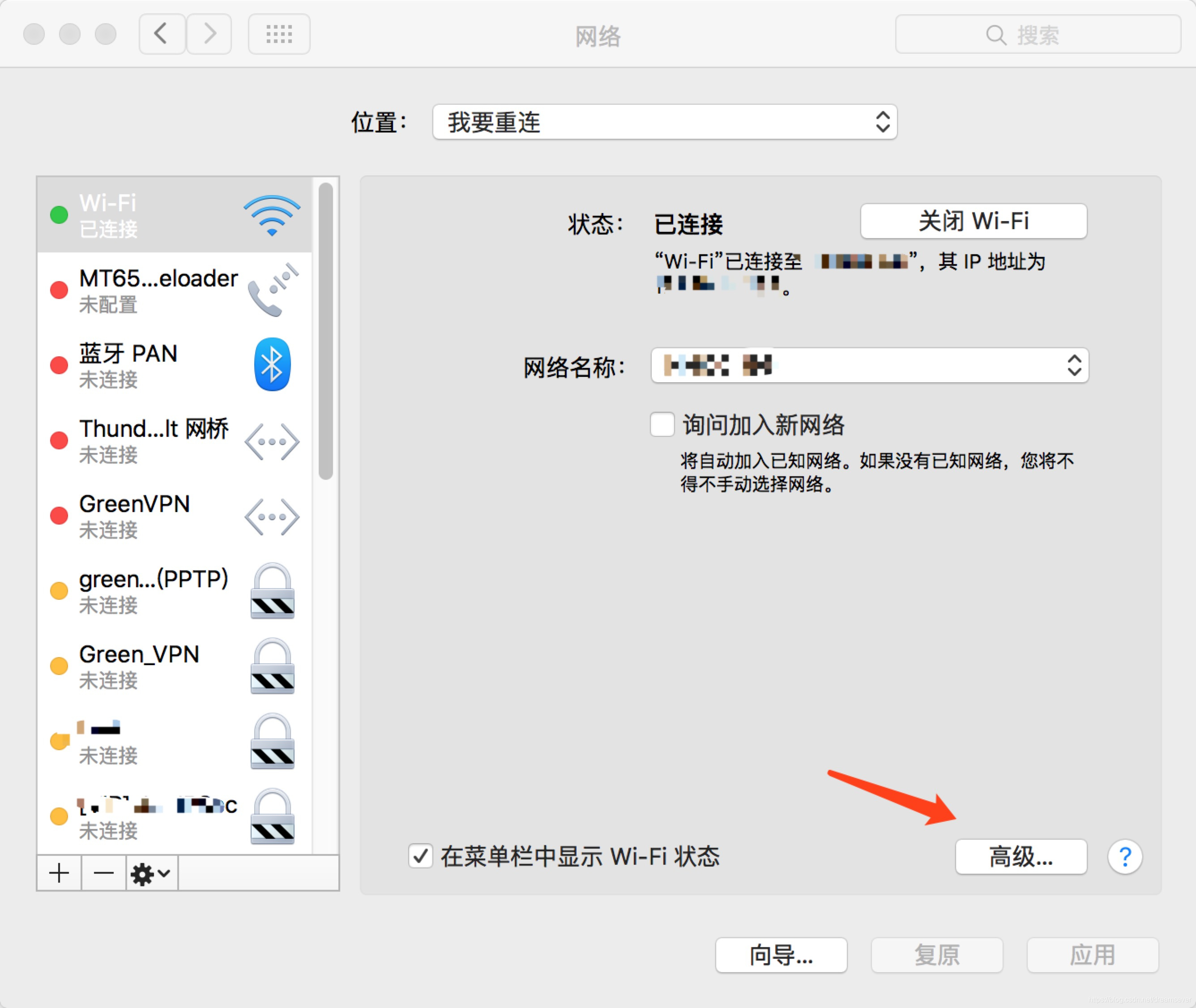Click the padlock icon for Green_VPN
The width and height of the screenshot is (1196, 1008).
point(273,666)
